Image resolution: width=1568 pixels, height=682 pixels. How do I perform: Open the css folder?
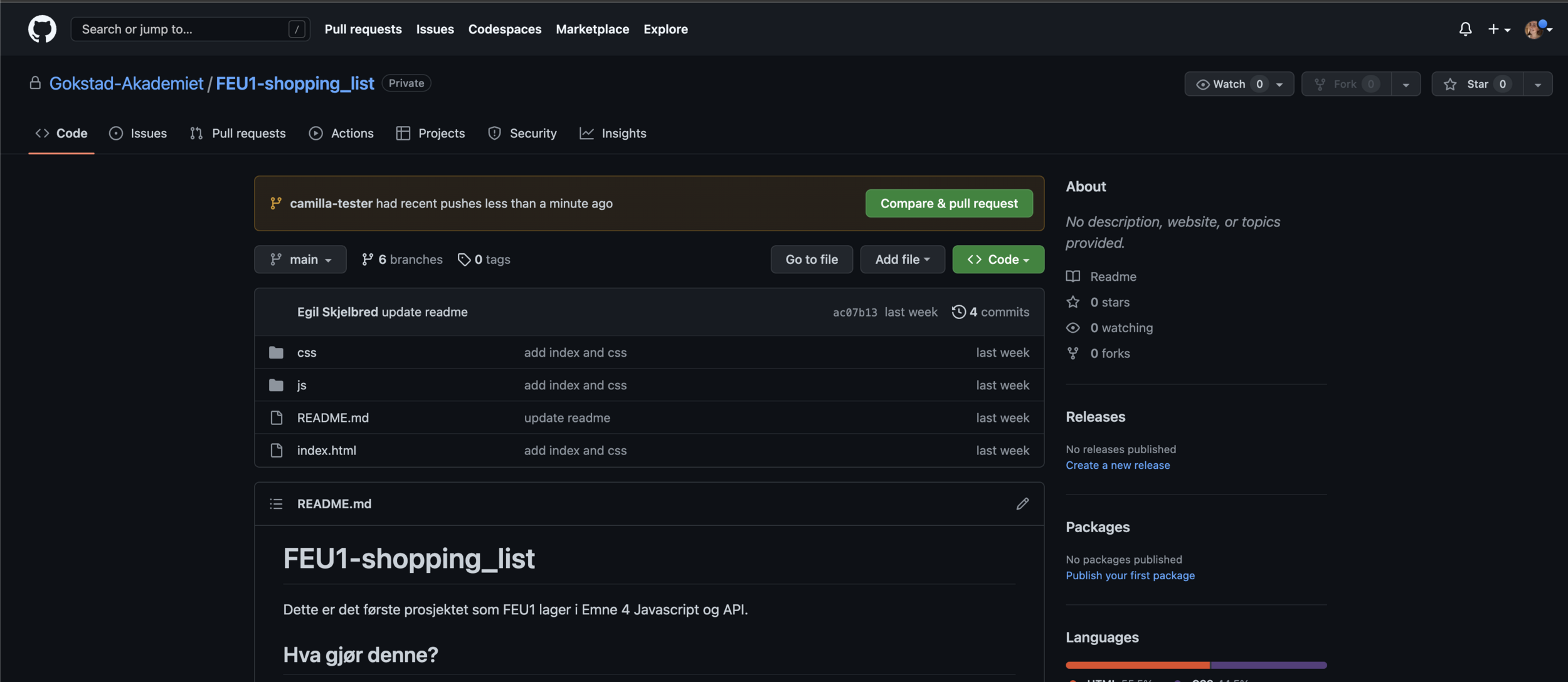point(306,352)
